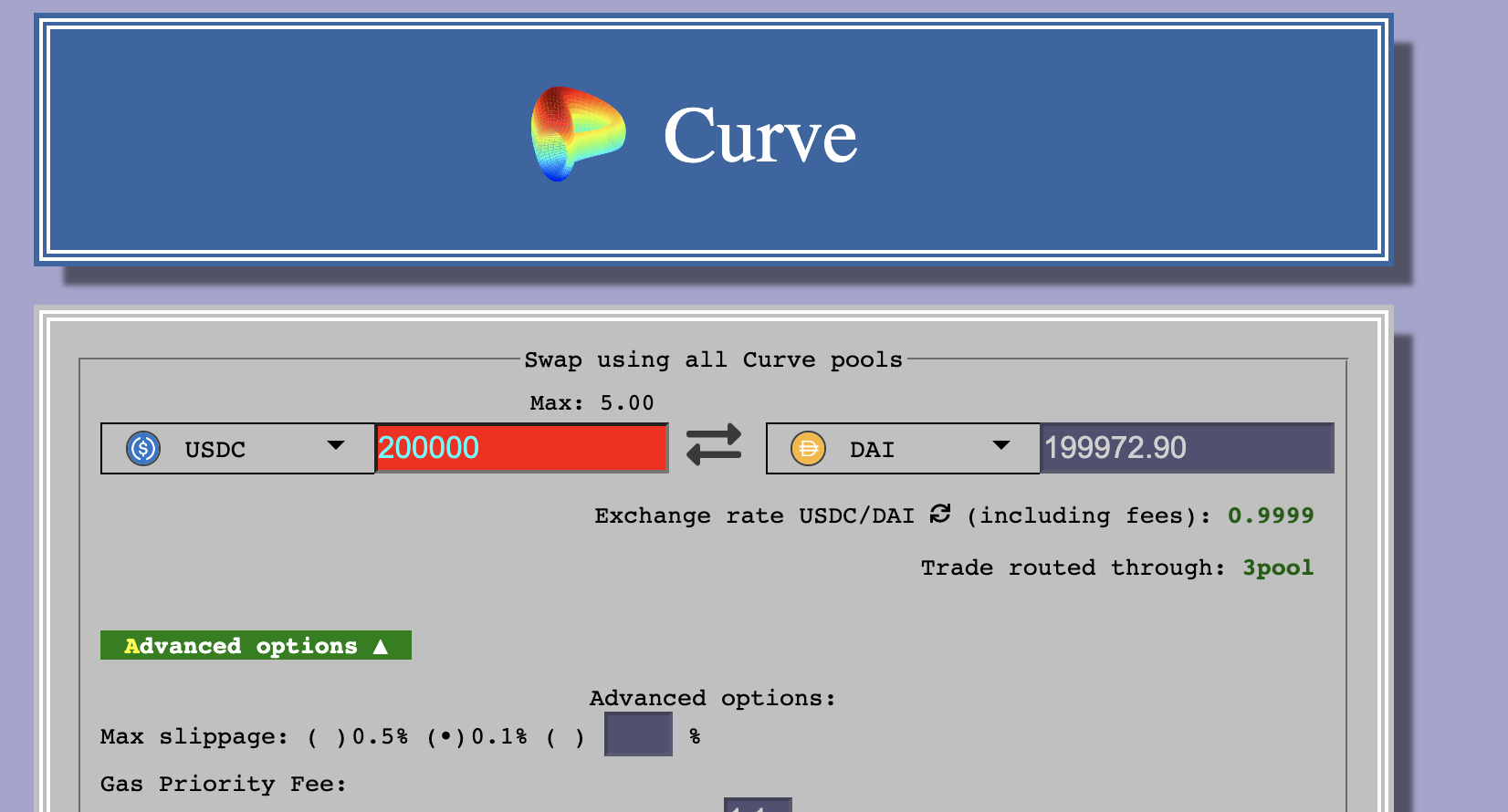Swap token direction with arrows icon
The image size is (1508, 812).
(x=714, y=445)
